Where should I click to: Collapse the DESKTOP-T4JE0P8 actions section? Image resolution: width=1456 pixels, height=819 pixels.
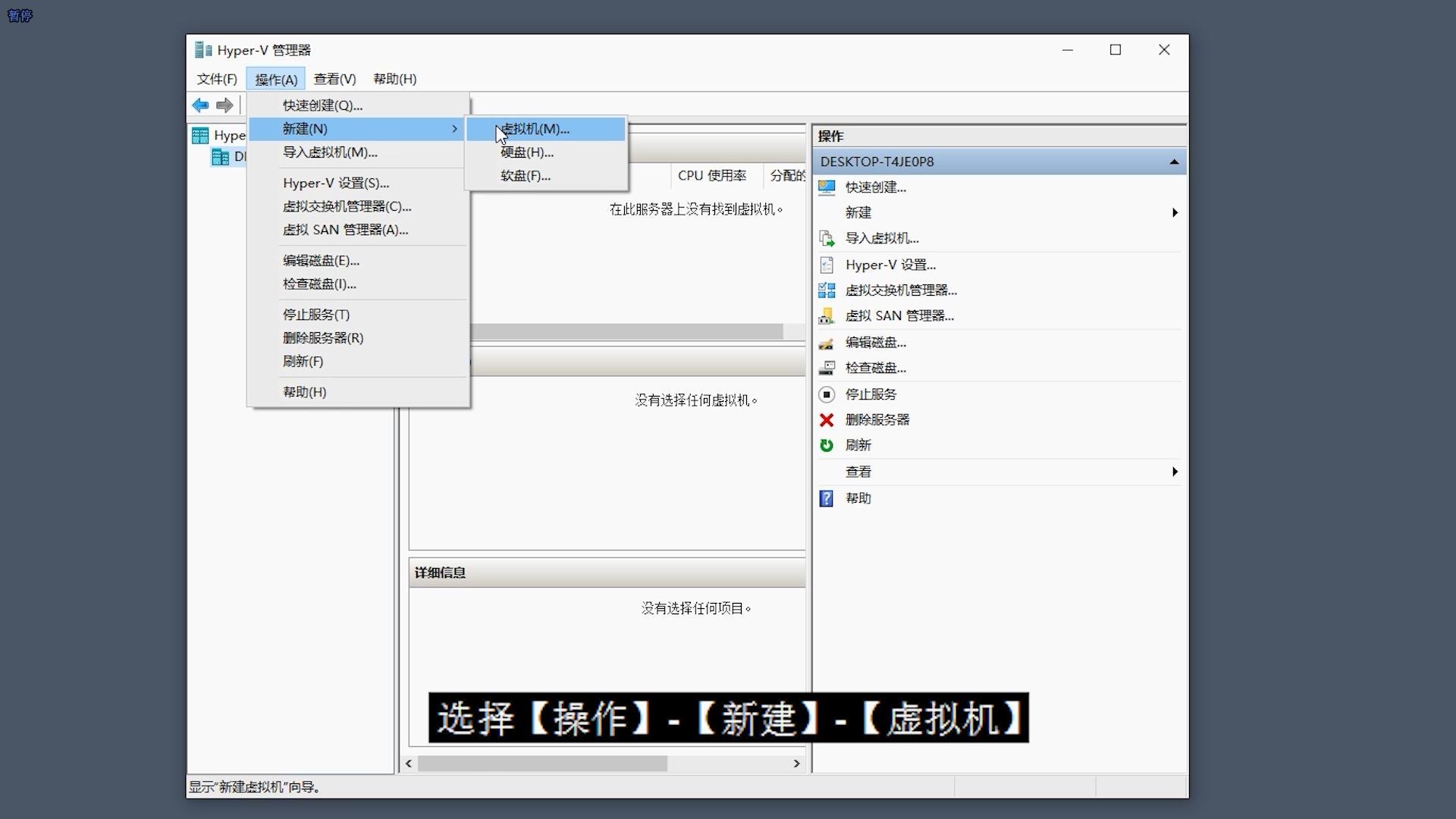[1172, 161]
